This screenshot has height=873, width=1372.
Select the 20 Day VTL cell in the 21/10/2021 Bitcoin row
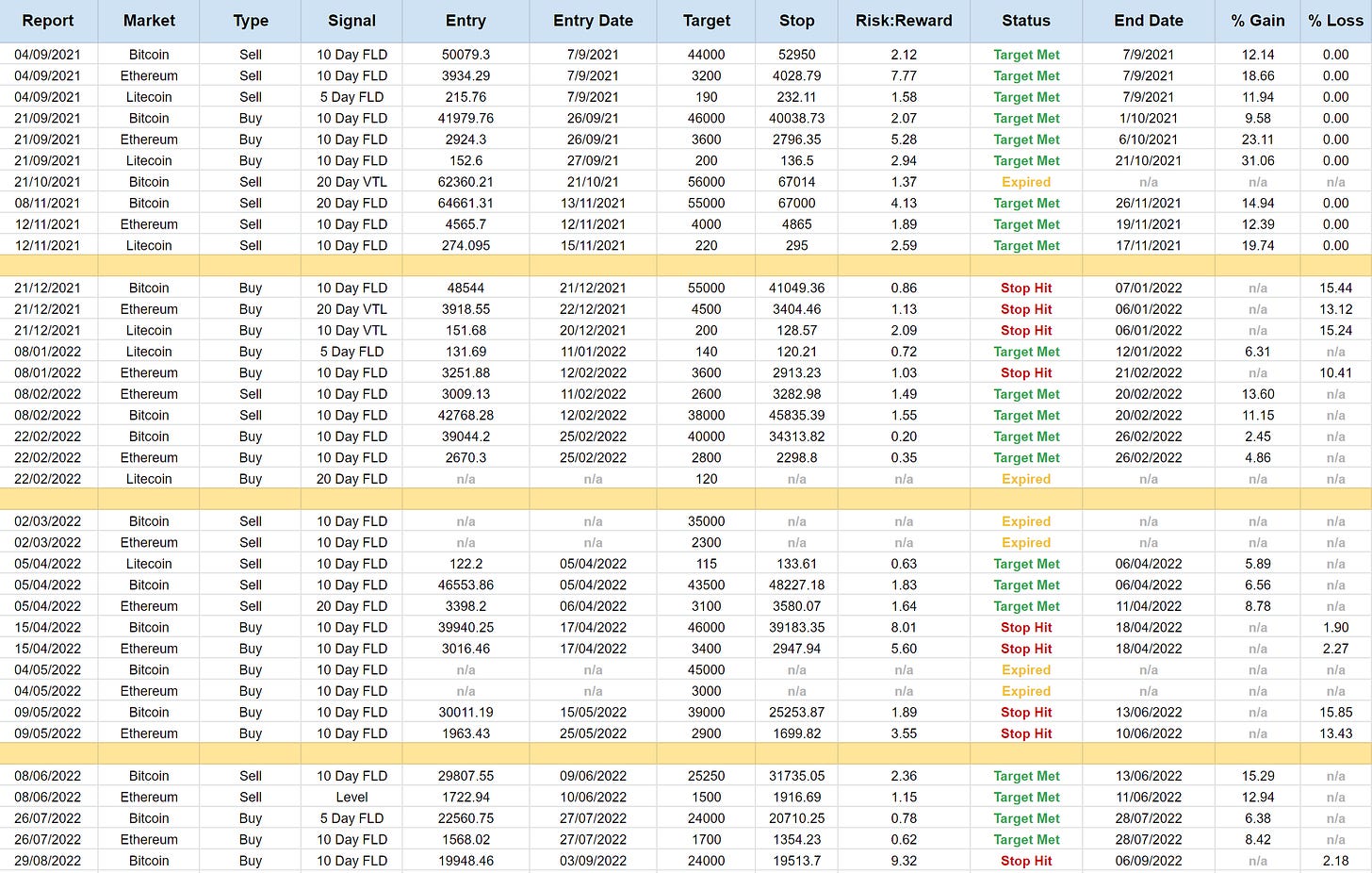pos(351,182)
